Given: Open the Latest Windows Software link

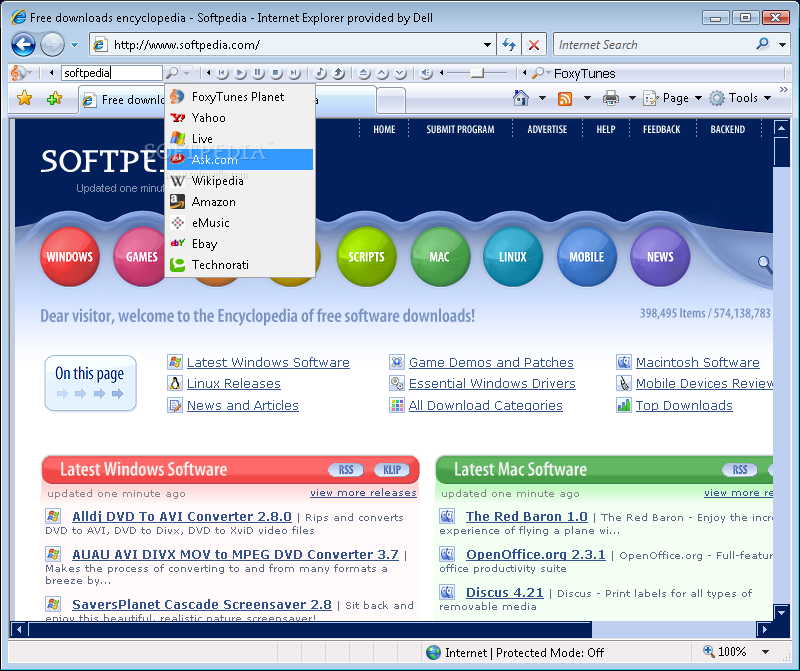Looking at the screenshot, I should [x=268, y=362].
